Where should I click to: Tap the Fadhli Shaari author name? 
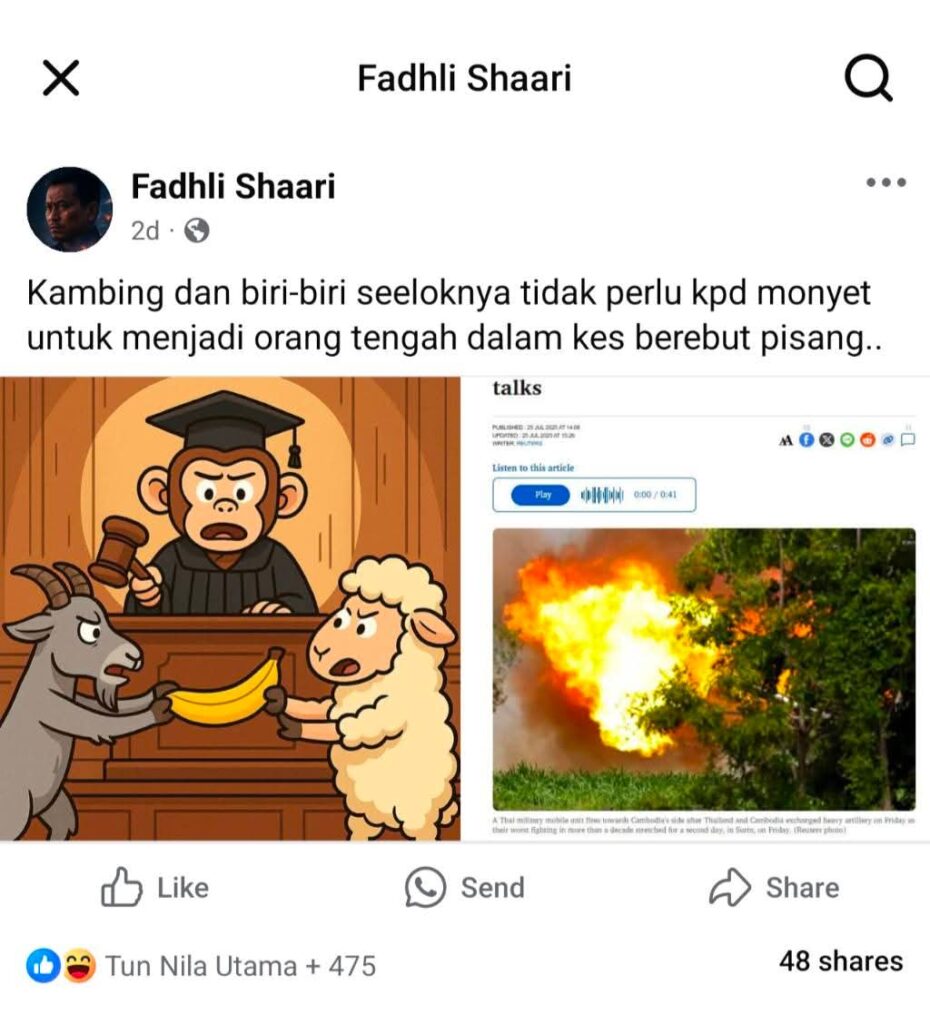(x=233, y=187)
